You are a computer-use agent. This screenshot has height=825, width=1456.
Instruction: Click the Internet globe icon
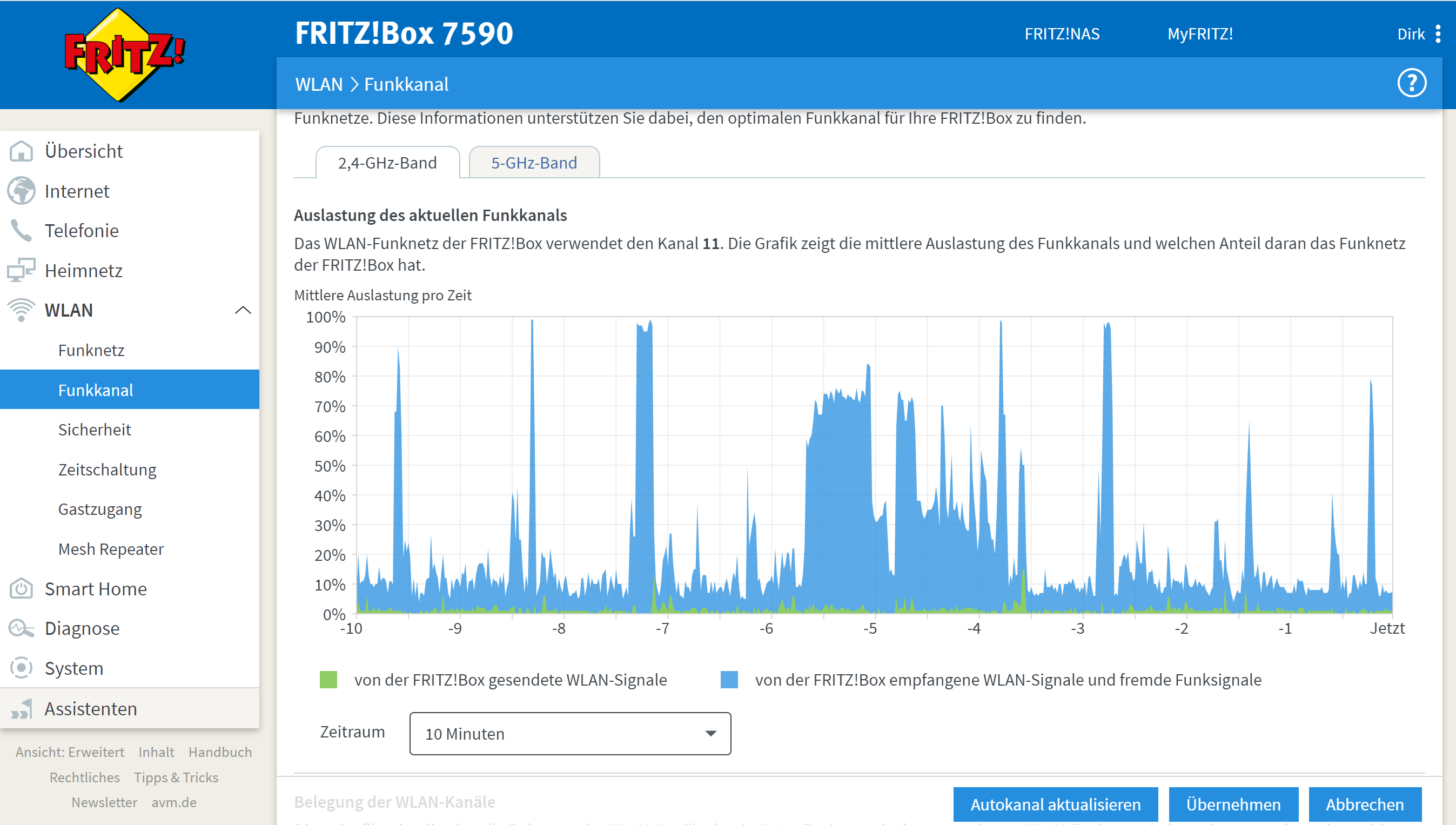22,191
